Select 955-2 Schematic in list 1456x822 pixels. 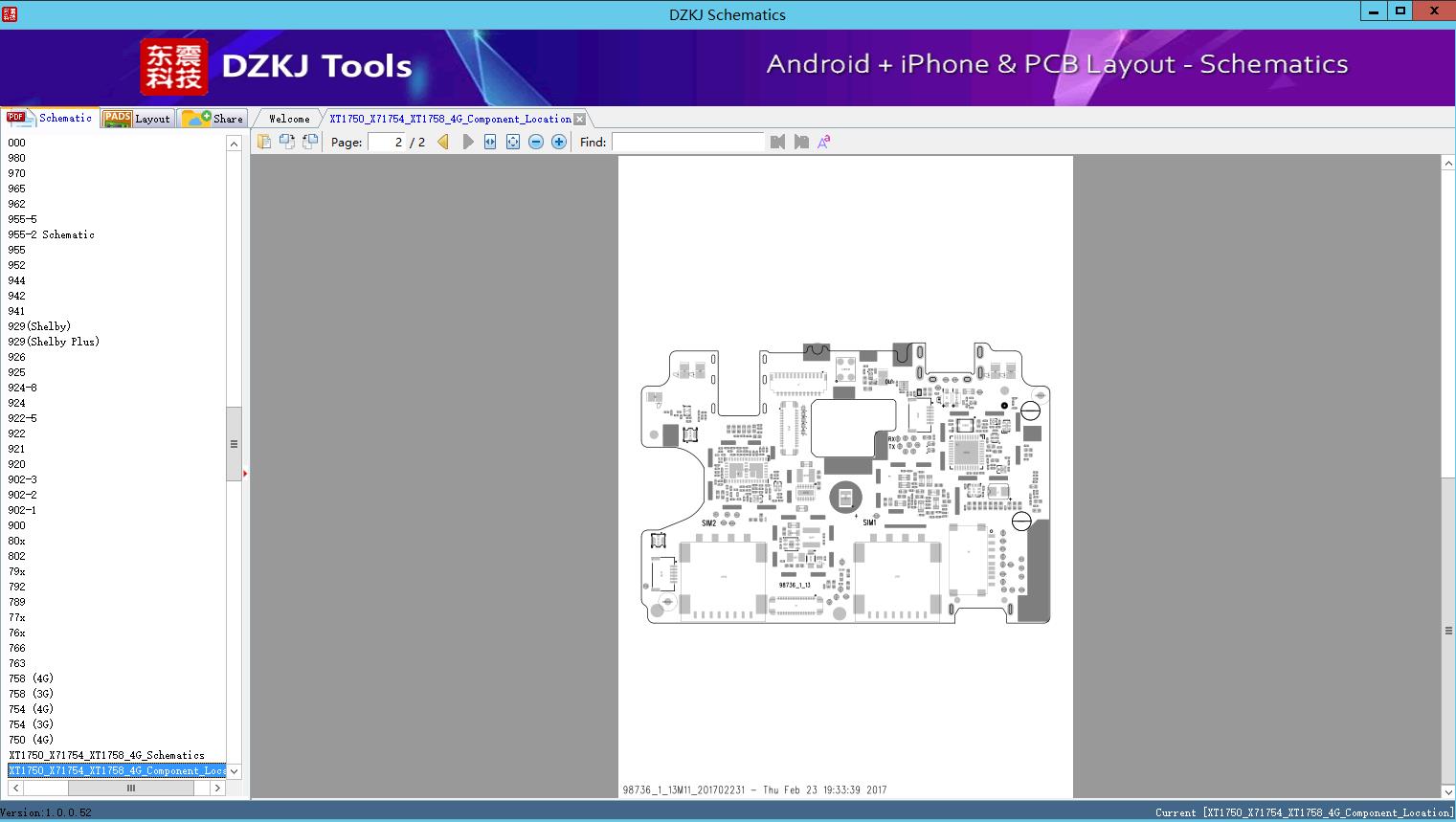(51, 234)
